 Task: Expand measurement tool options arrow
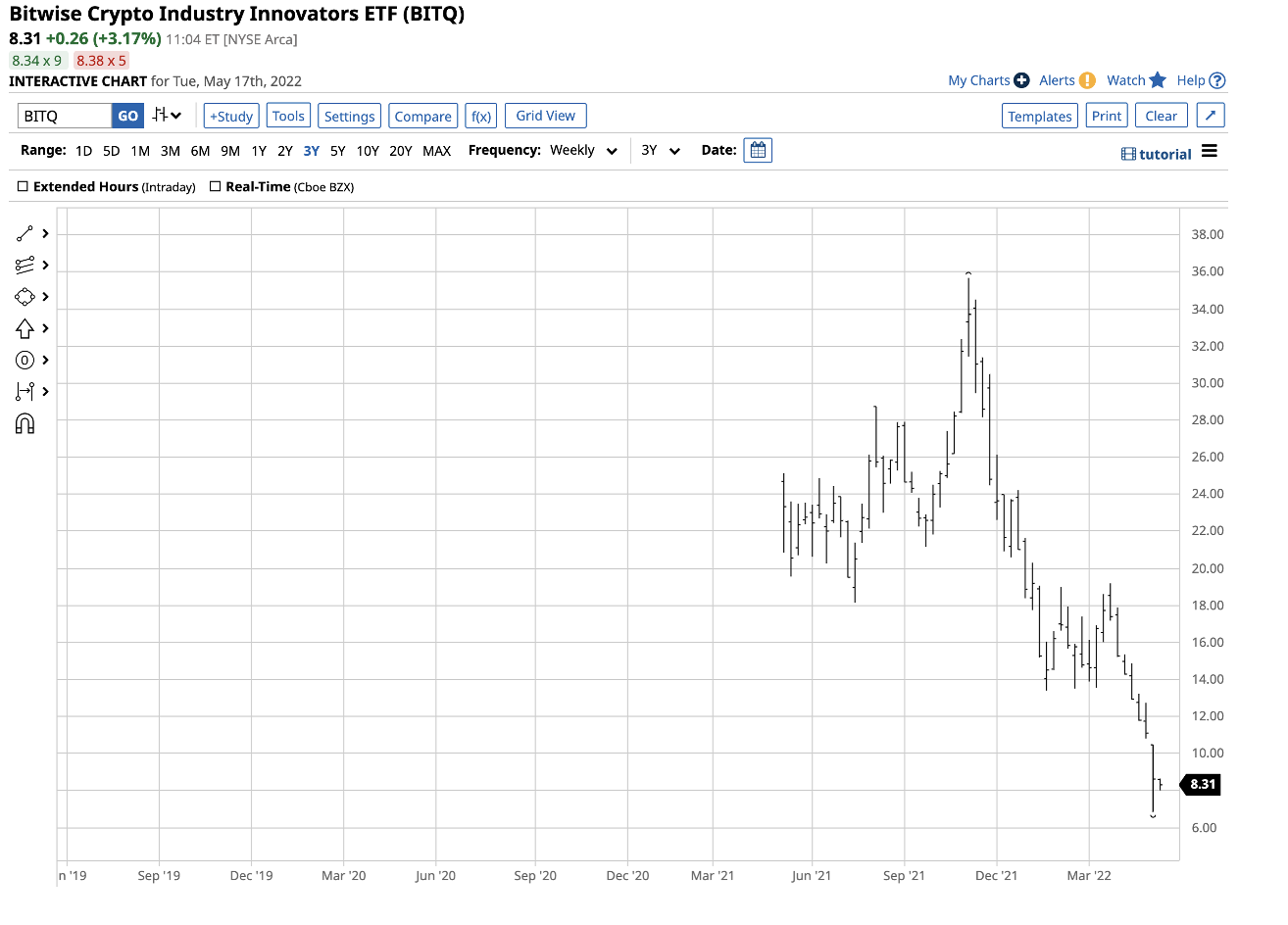(x=45, y=391)
